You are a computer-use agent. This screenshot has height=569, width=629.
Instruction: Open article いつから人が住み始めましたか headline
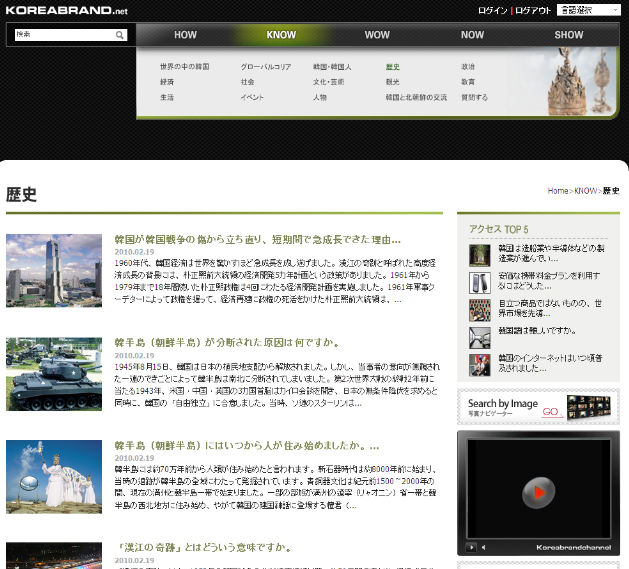(247, 446)
